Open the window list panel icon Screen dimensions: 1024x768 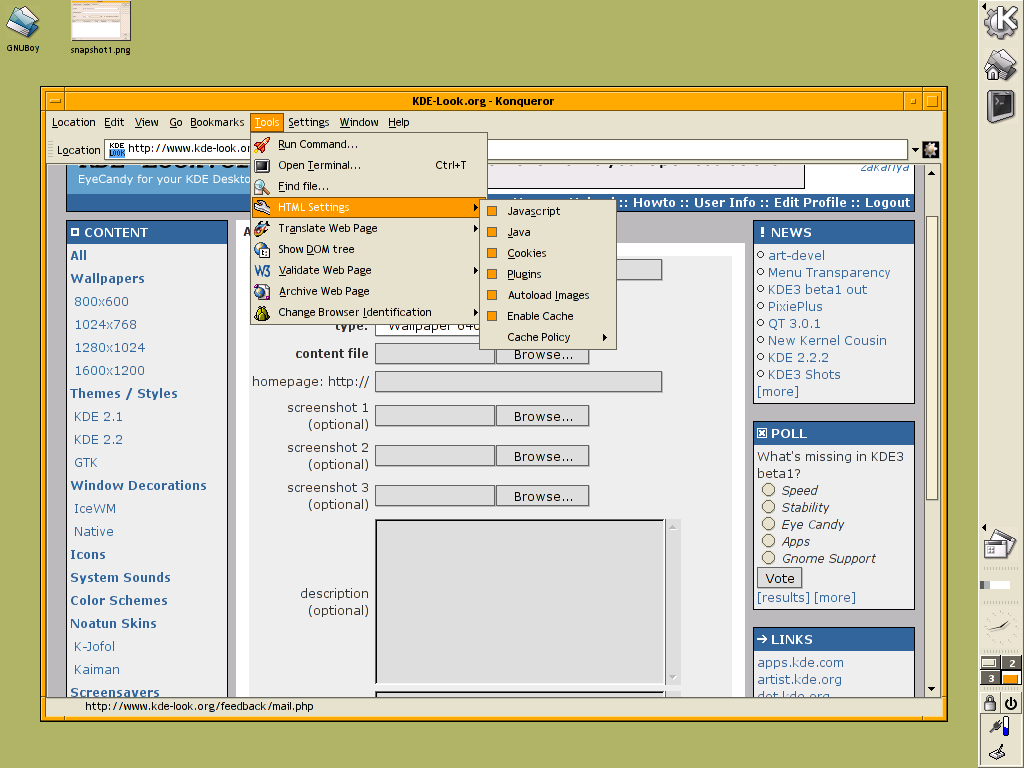point(1000,543)
